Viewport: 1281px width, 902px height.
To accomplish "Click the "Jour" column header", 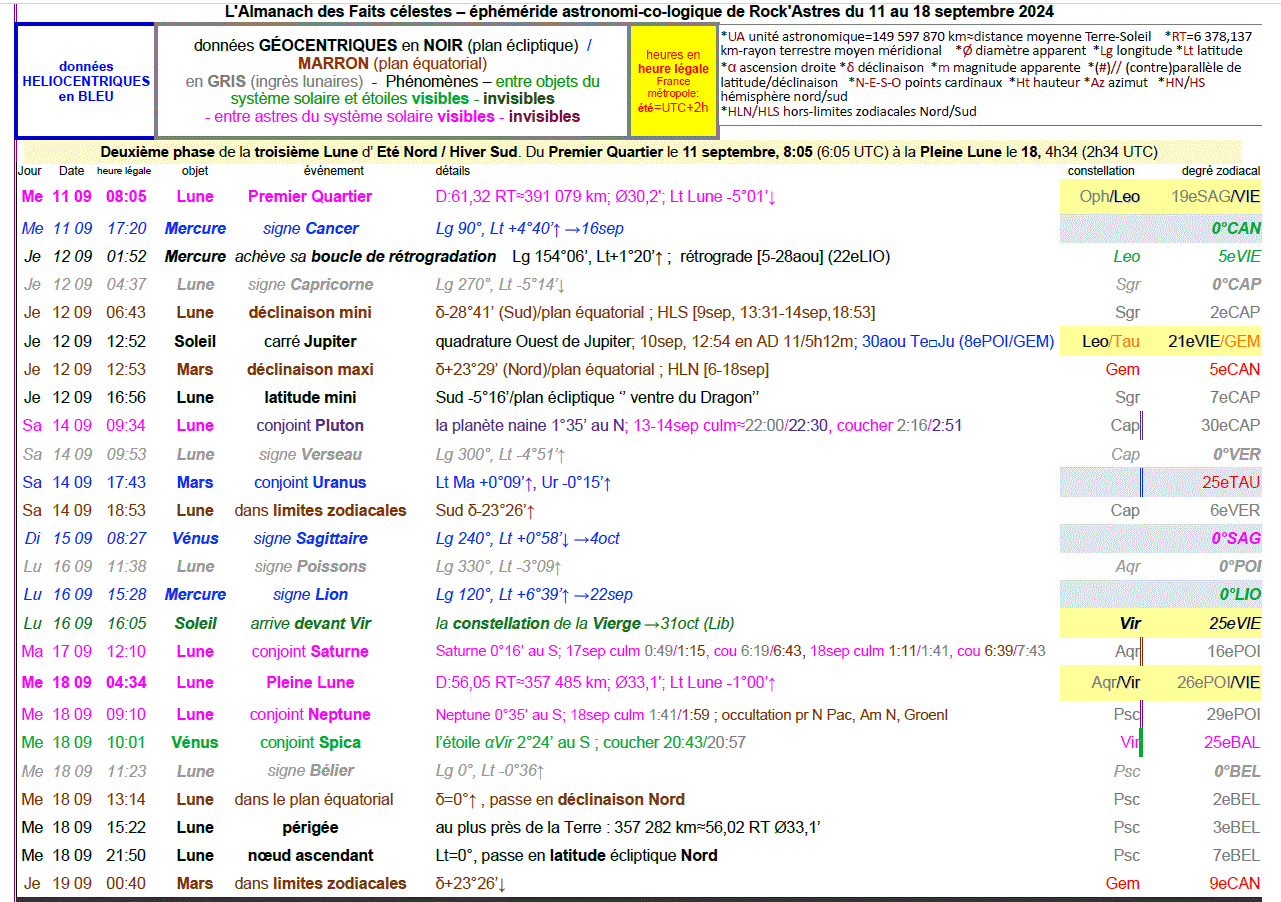I will (x=30, y=171).
